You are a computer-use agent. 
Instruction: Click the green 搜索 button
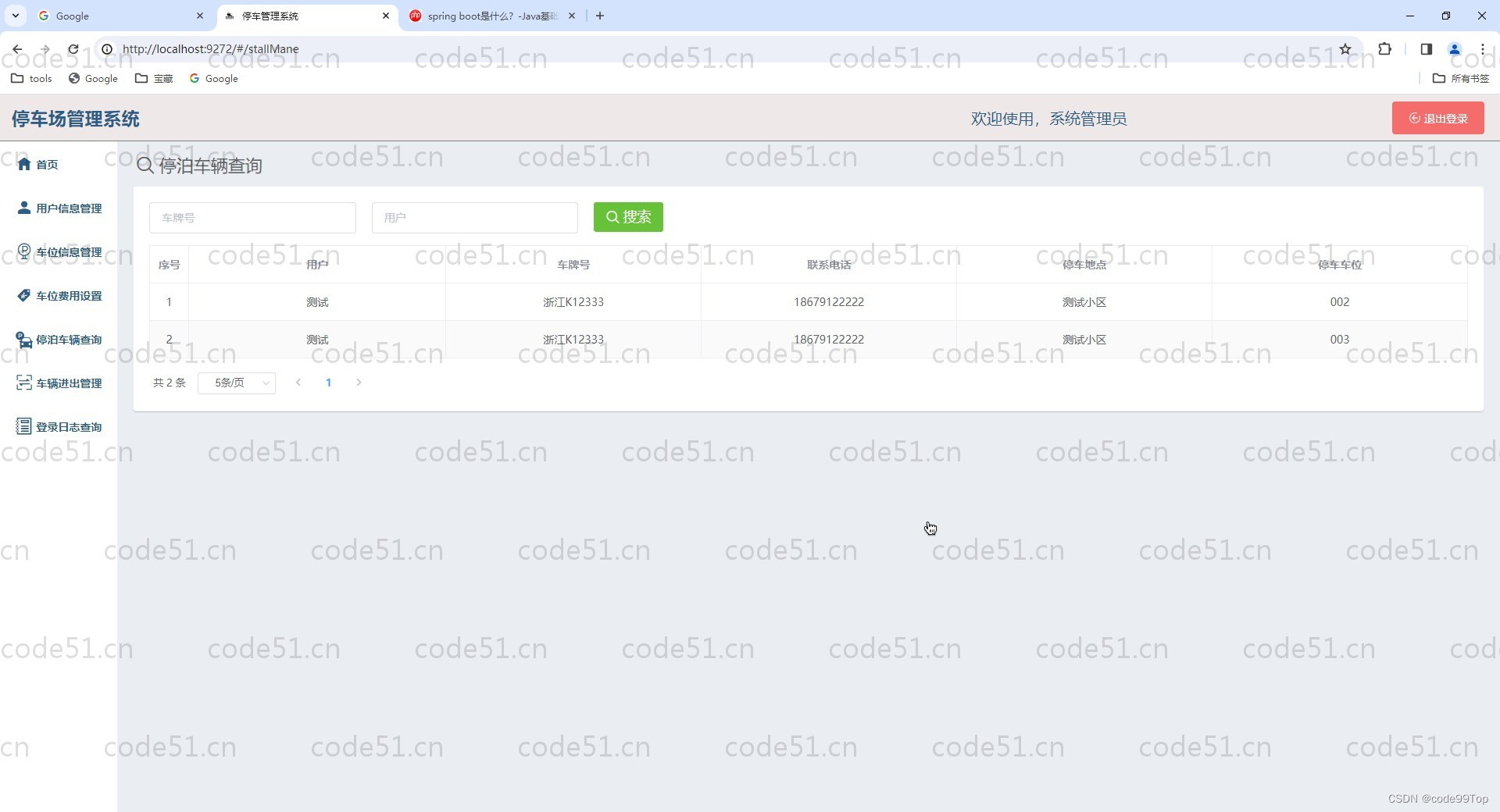point(628,217)
